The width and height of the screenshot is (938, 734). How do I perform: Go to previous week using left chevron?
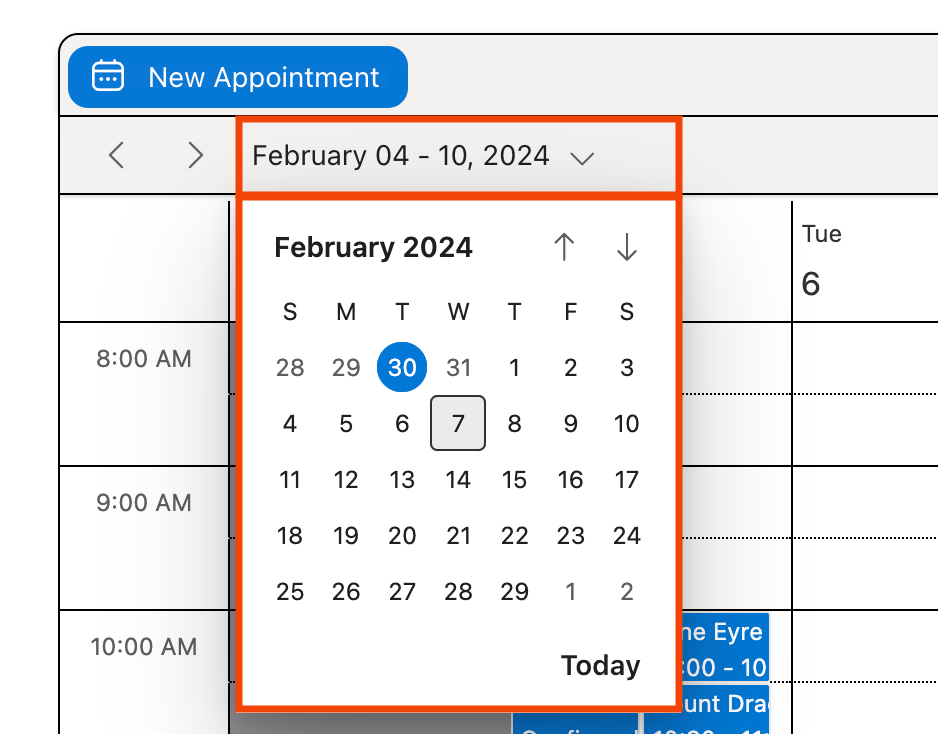(115, 156)
